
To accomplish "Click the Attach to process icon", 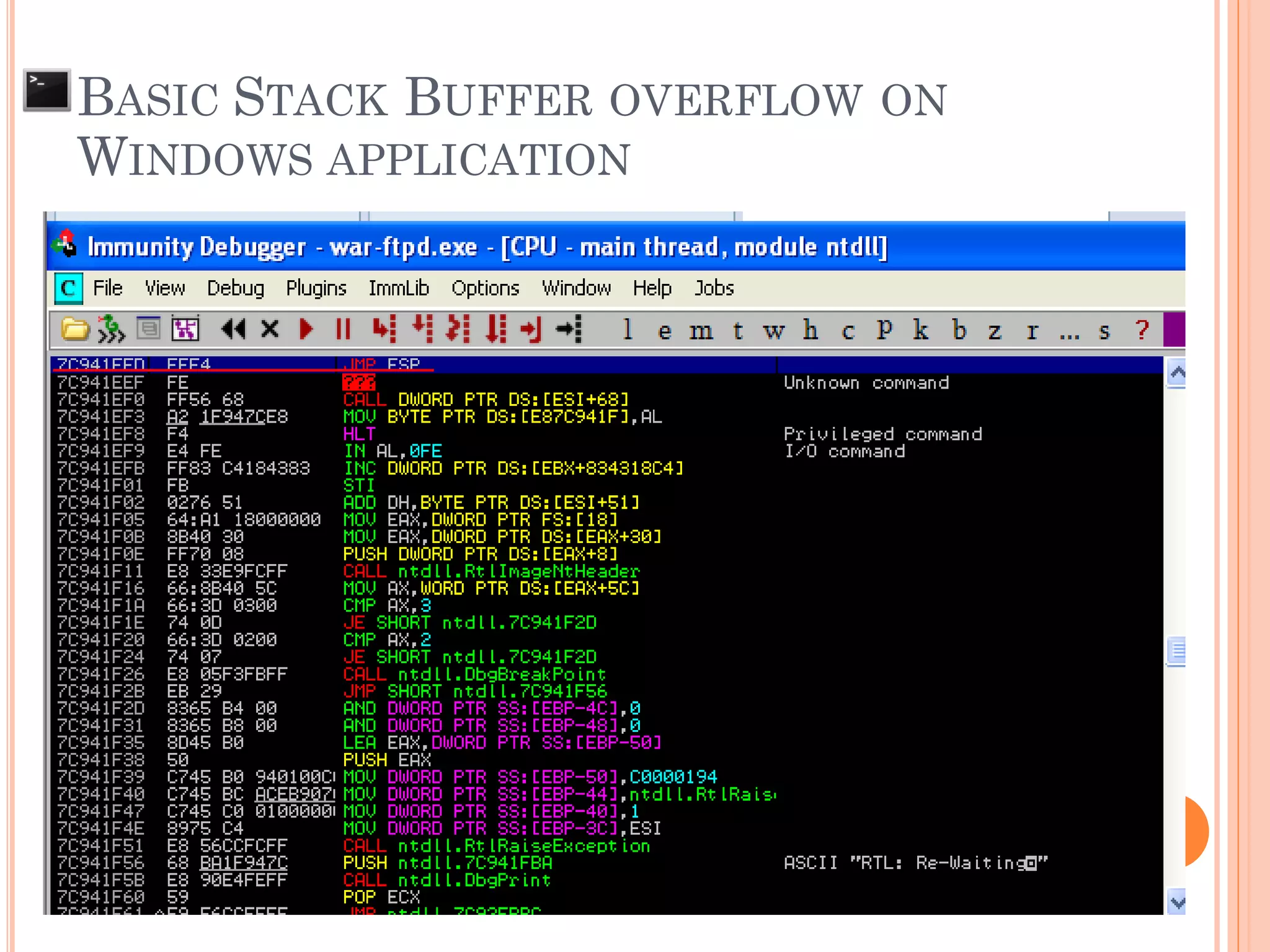I will click(112, 329).
